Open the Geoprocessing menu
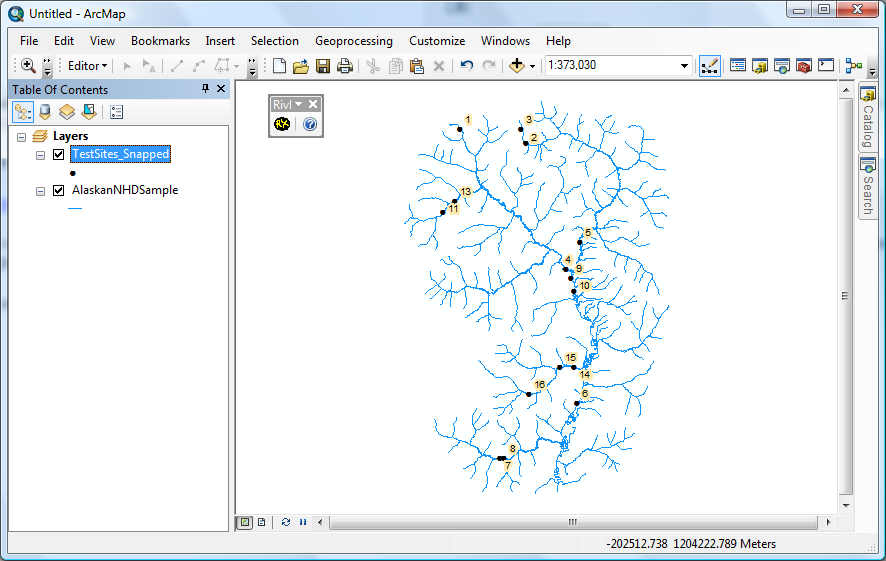This screenshot has height=561, width=886. click(354, 41)
